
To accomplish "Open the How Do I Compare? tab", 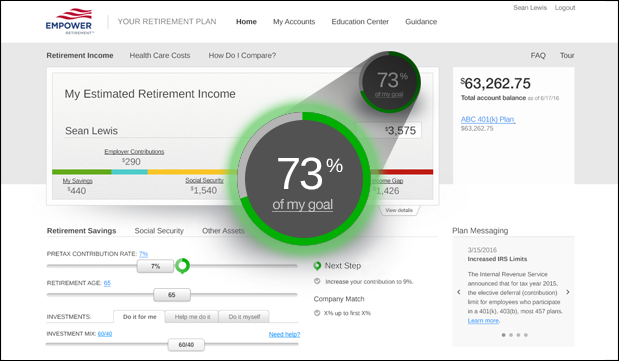I will coord(242,55).
